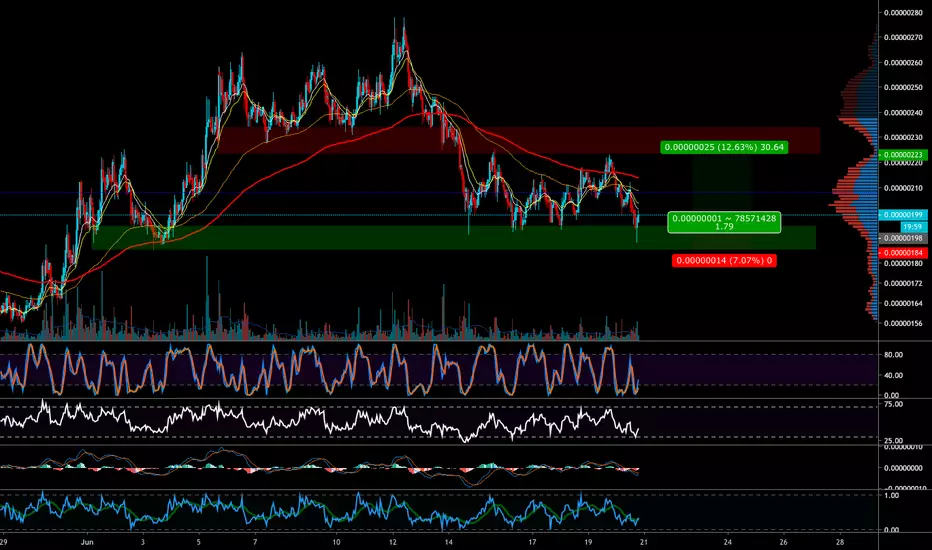Click the 26 label on date axis
Image resolution: width=932 pixels, height=550 pixels.
(783, 542)
